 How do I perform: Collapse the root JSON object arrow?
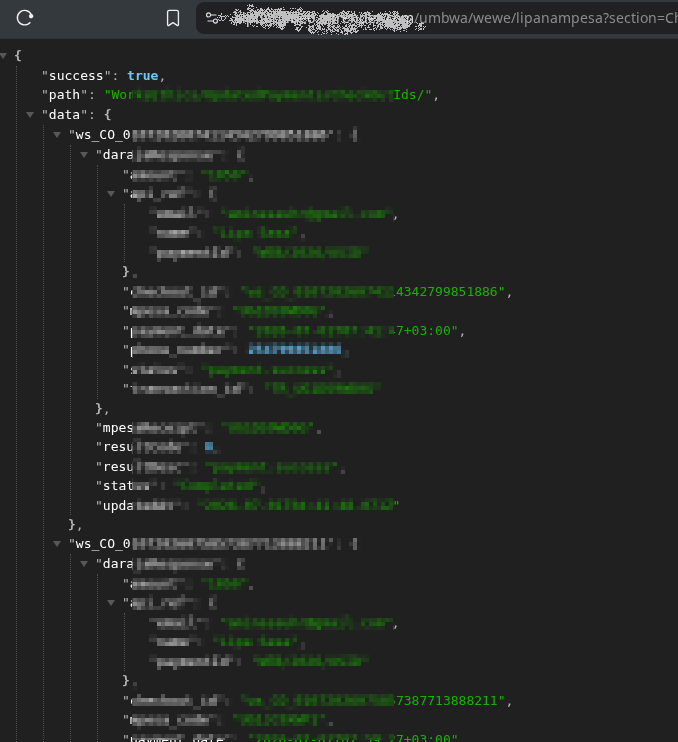(4, 56)
